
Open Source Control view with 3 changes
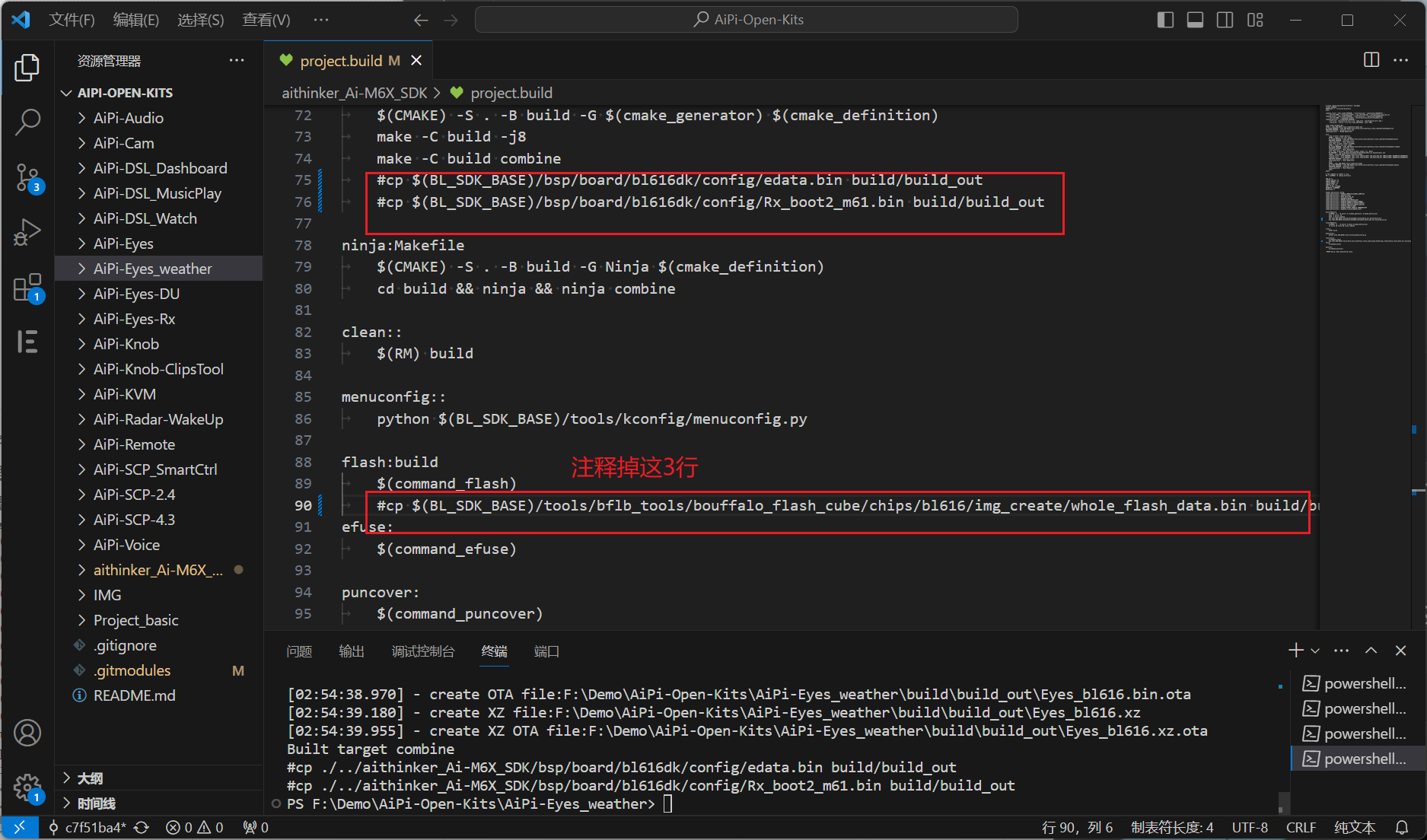[x=27, y=177]
